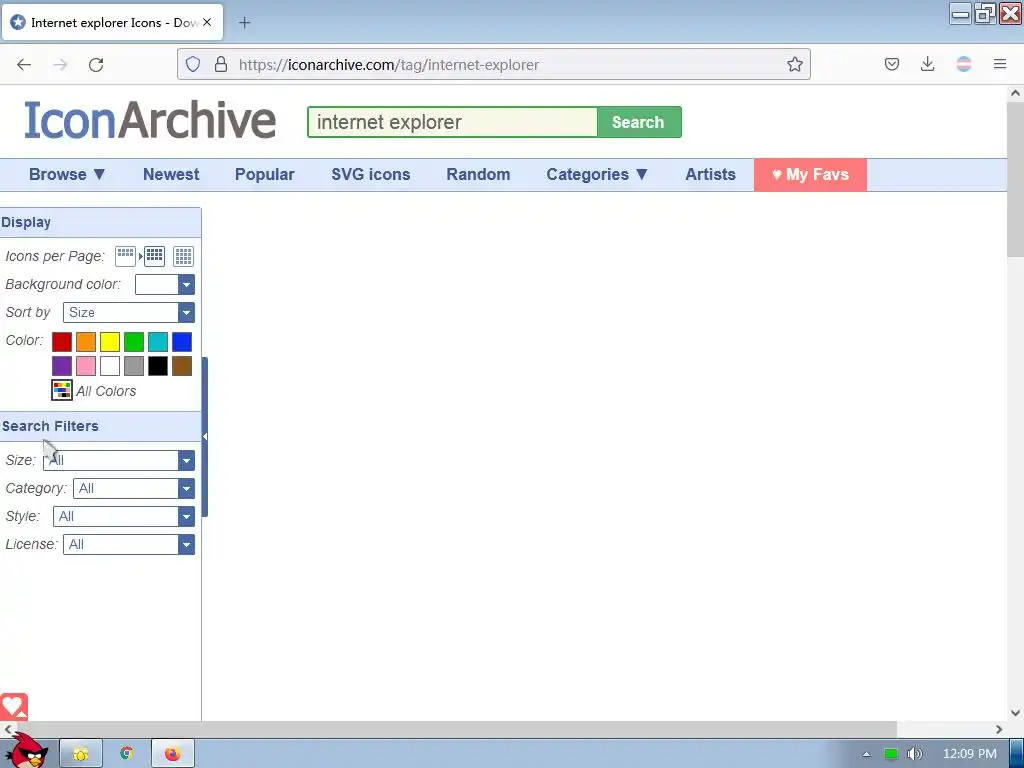Collapse the sidebar using the side arrow handle
Image resolution: width=1024 pixels, height=768 pixels.
point(205,436)
